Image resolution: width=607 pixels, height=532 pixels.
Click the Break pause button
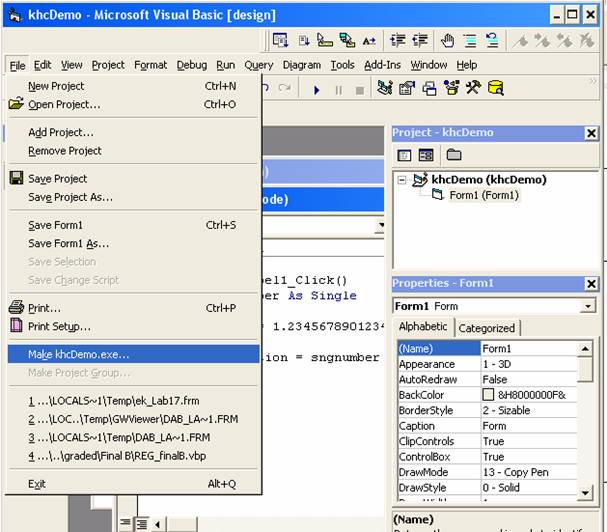339,90
